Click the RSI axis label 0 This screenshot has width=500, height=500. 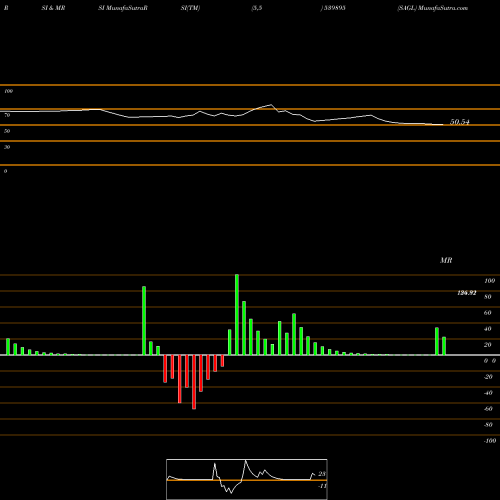coord(5,171)
